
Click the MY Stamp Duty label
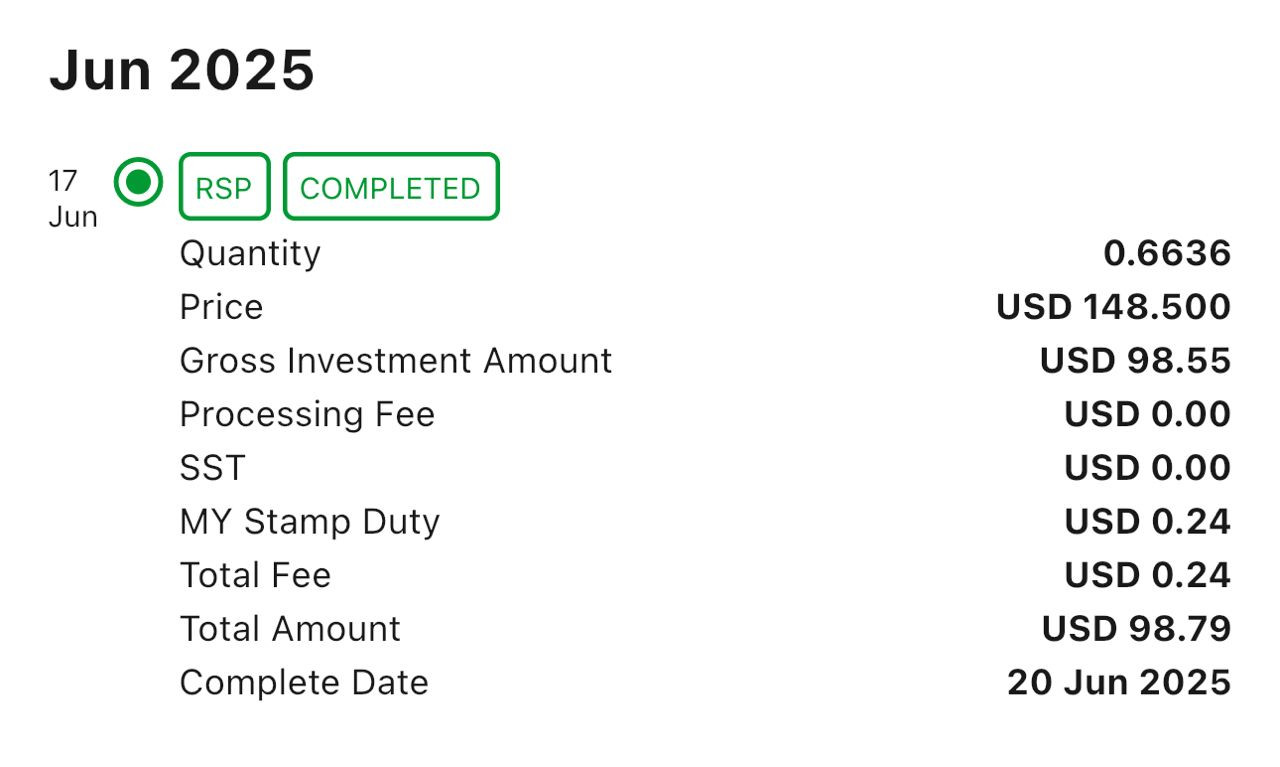[309, 522]
